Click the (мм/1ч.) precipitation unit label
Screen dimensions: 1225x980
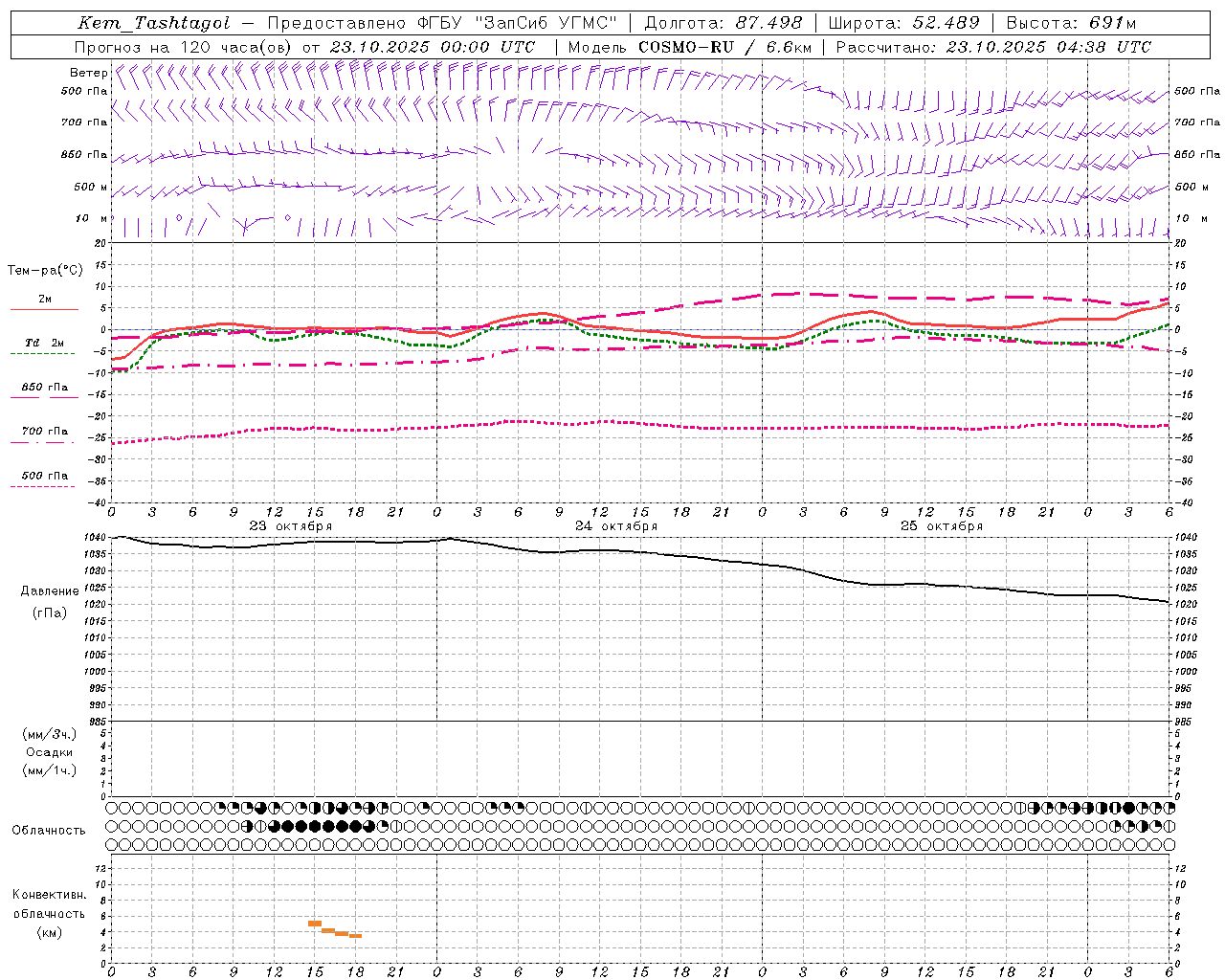pos(50,770)
